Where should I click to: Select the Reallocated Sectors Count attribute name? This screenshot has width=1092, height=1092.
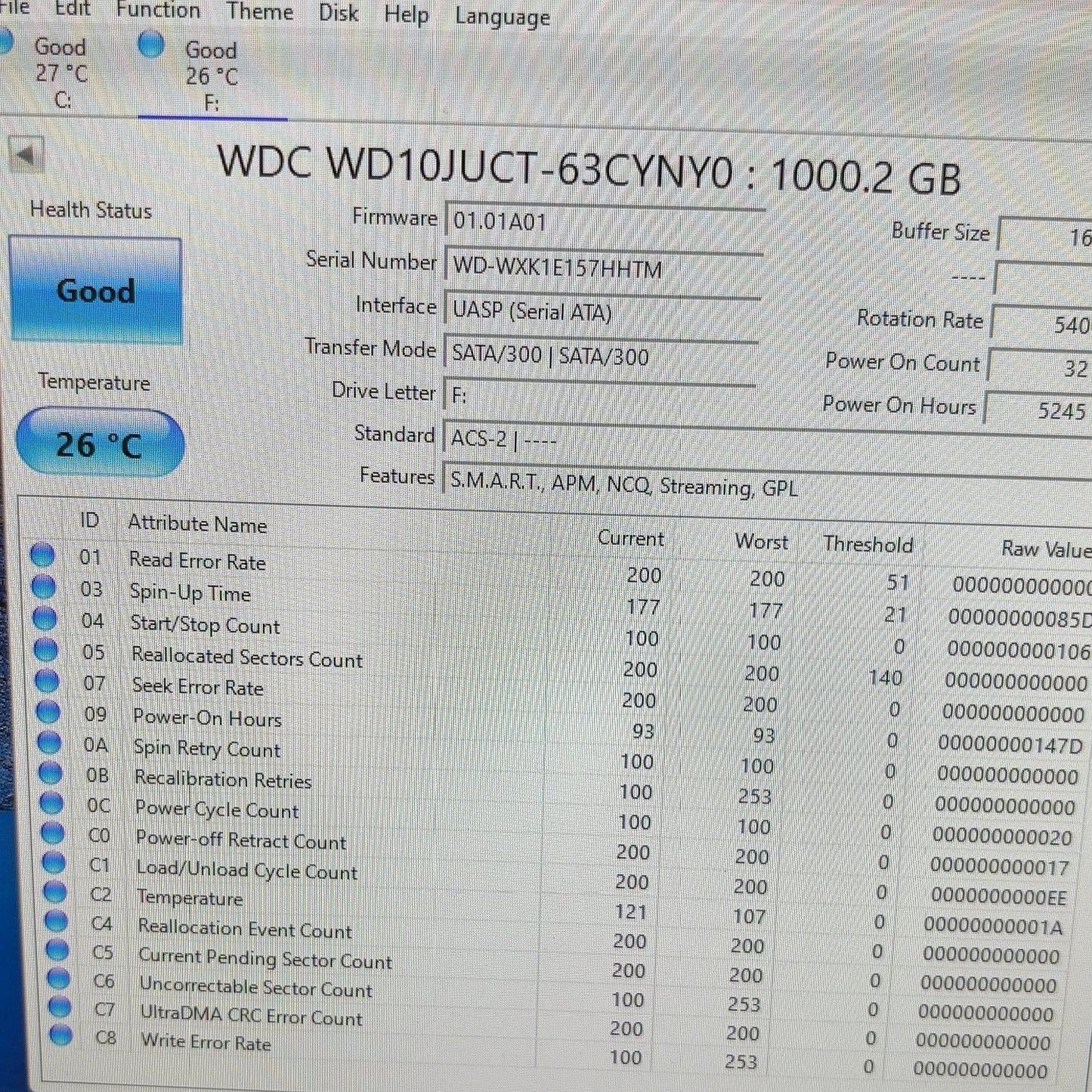(247, 657)
